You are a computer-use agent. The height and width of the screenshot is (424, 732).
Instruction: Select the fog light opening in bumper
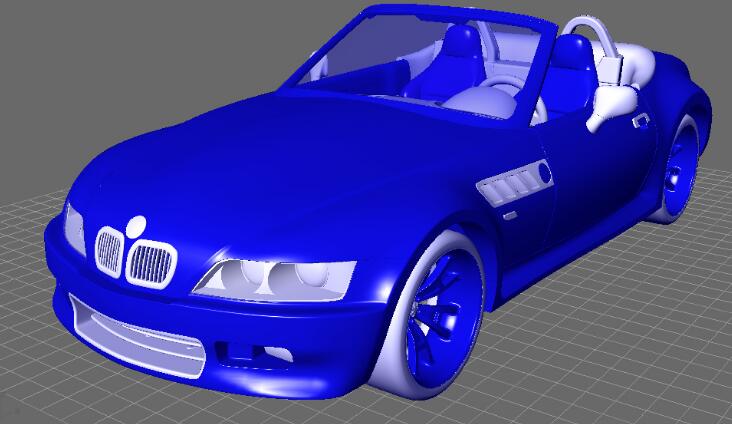(x=254, y=353)
